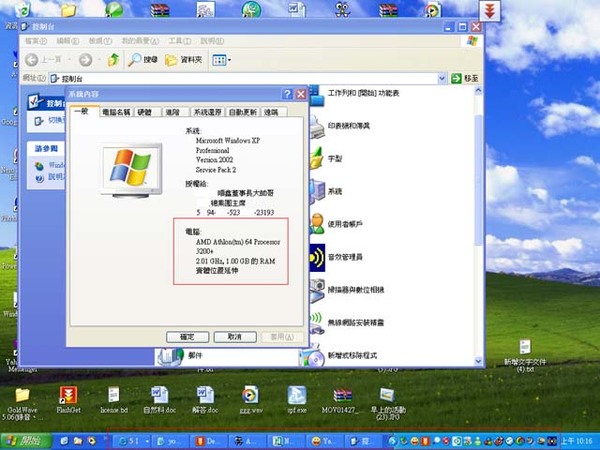This screenshot has width=600, height=450.
Task: Click into the 控制台 address field
Action: coord(243,78)
